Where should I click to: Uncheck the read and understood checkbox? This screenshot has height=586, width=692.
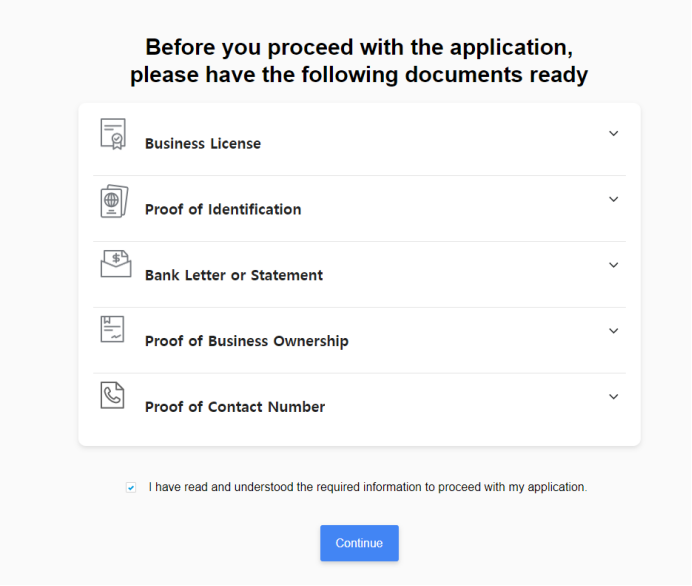(131, 488)
